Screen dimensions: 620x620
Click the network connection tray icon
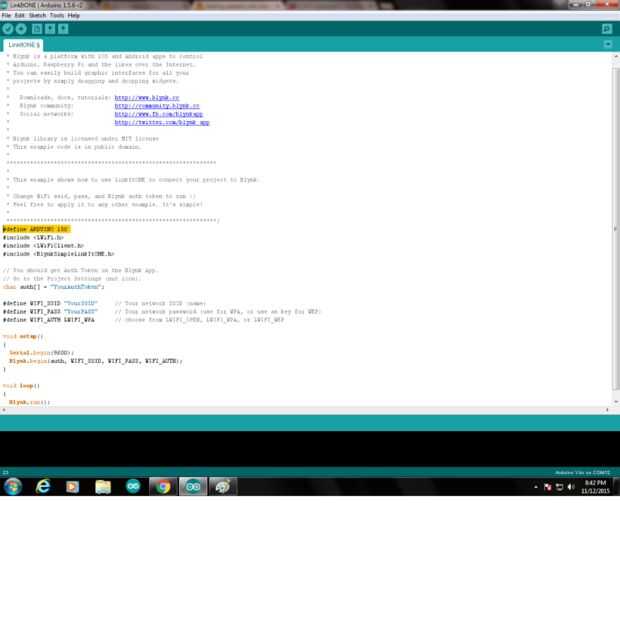(x=560, y=487)
